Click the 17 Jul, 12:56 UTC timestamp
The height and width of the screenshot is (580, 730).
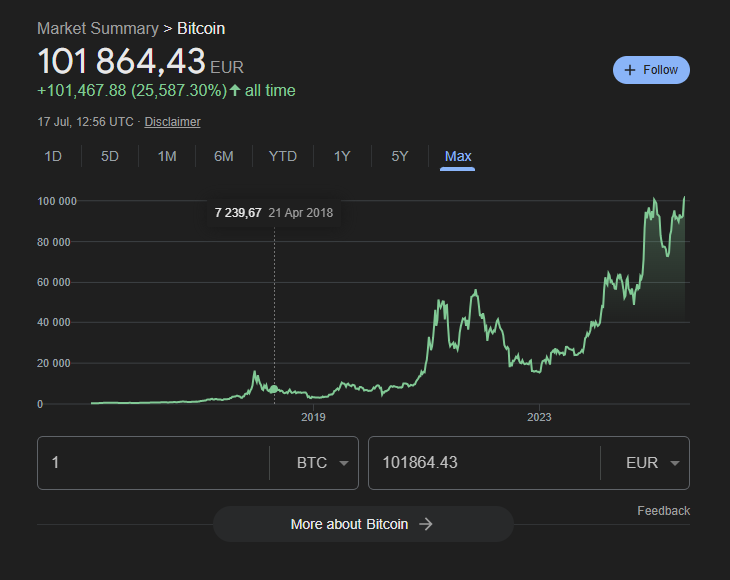pos(85,122)
